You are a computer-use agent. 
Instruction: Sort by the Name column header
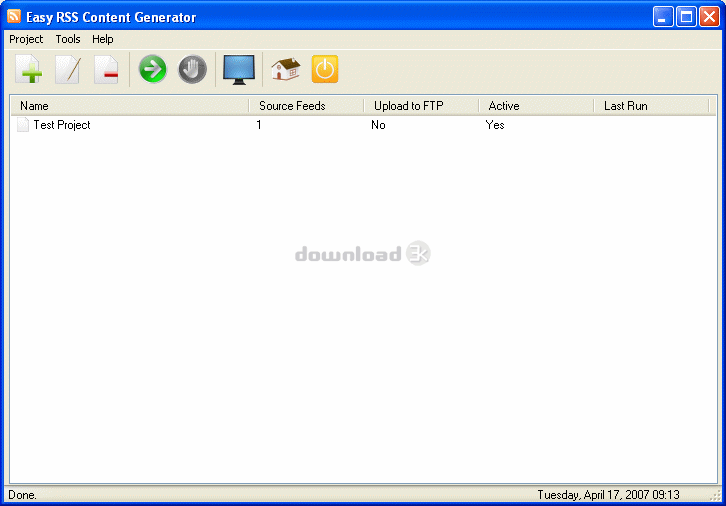[x=130, y=106]
